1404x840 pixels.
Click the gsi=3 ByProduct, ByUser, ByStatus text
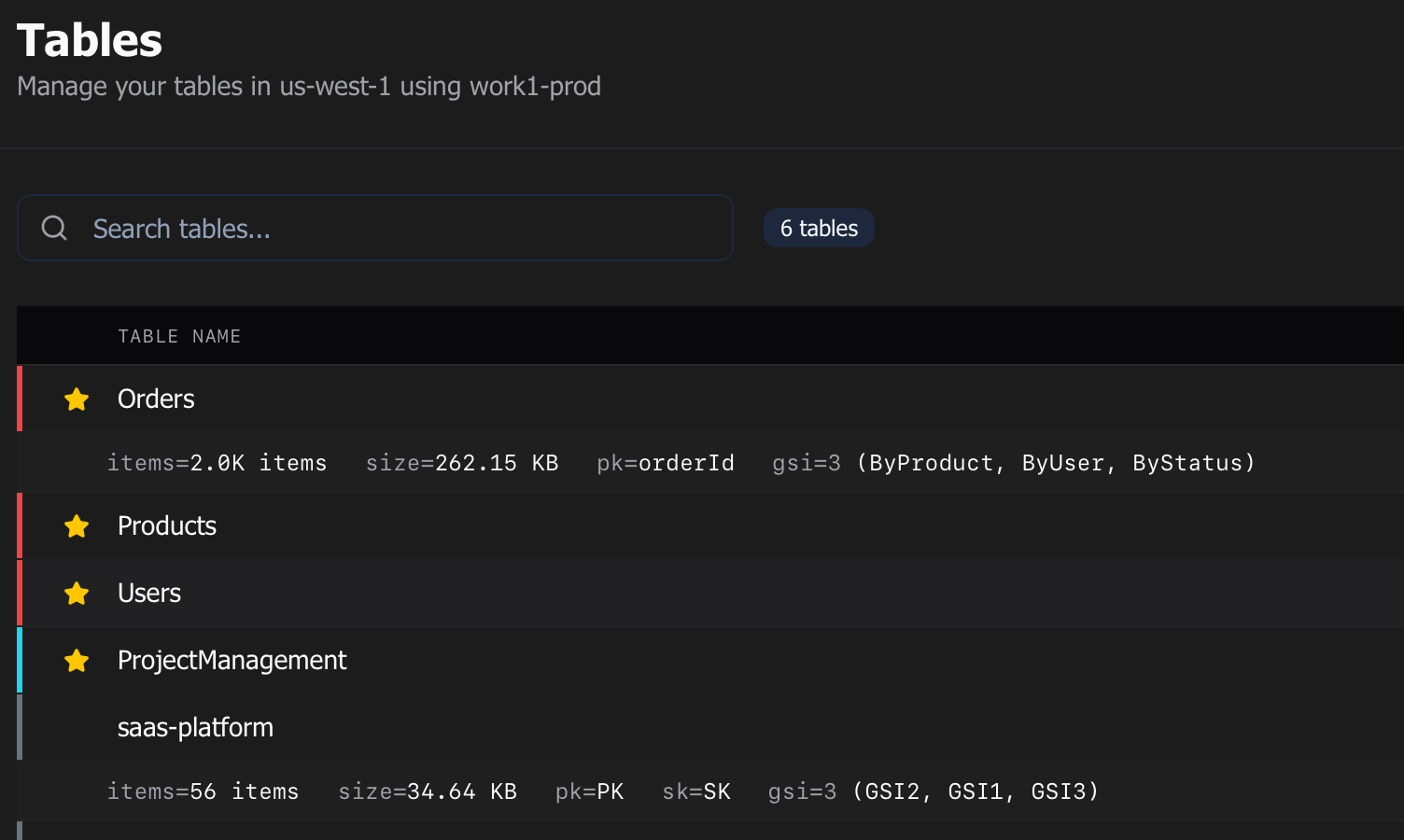(1014, 463)
